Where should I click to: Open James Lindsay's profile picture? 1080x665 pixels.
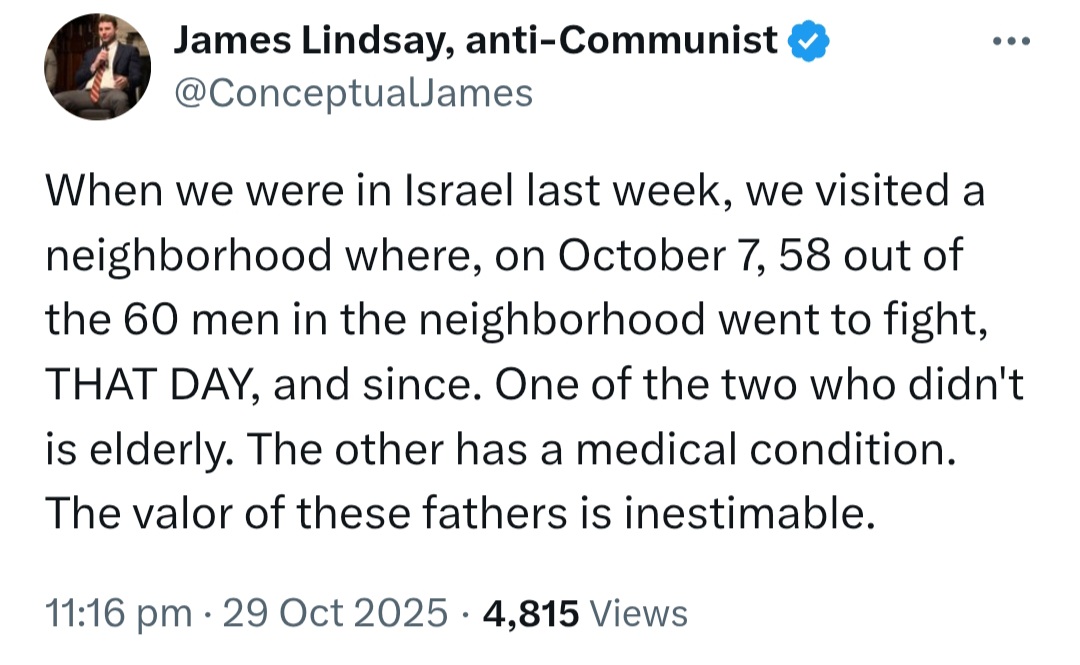coord(98,67)
